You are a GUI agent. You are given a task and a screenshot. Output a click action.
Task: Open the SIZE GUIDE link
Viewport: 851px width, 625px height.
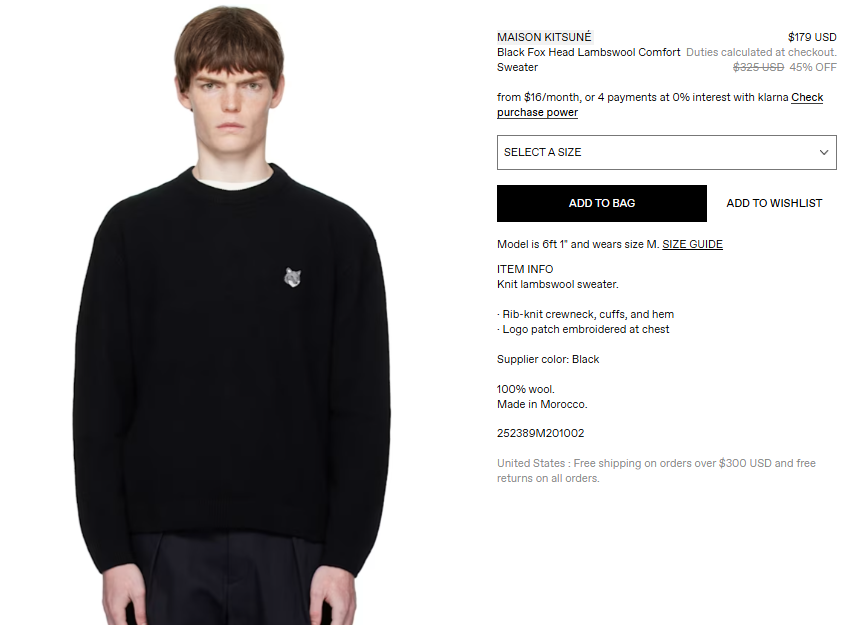(x=692, y=244)
